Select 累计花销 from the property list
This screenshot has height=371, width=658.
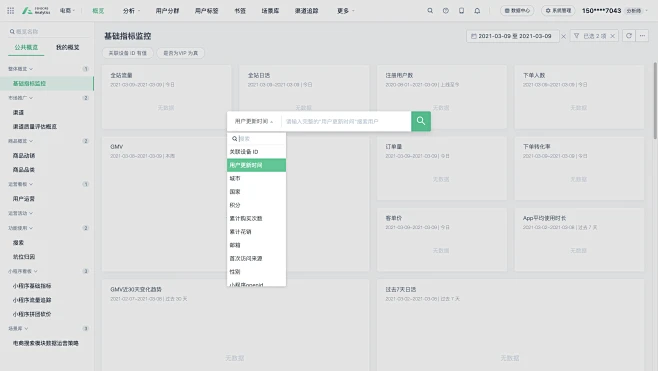(x=256, y=232)
